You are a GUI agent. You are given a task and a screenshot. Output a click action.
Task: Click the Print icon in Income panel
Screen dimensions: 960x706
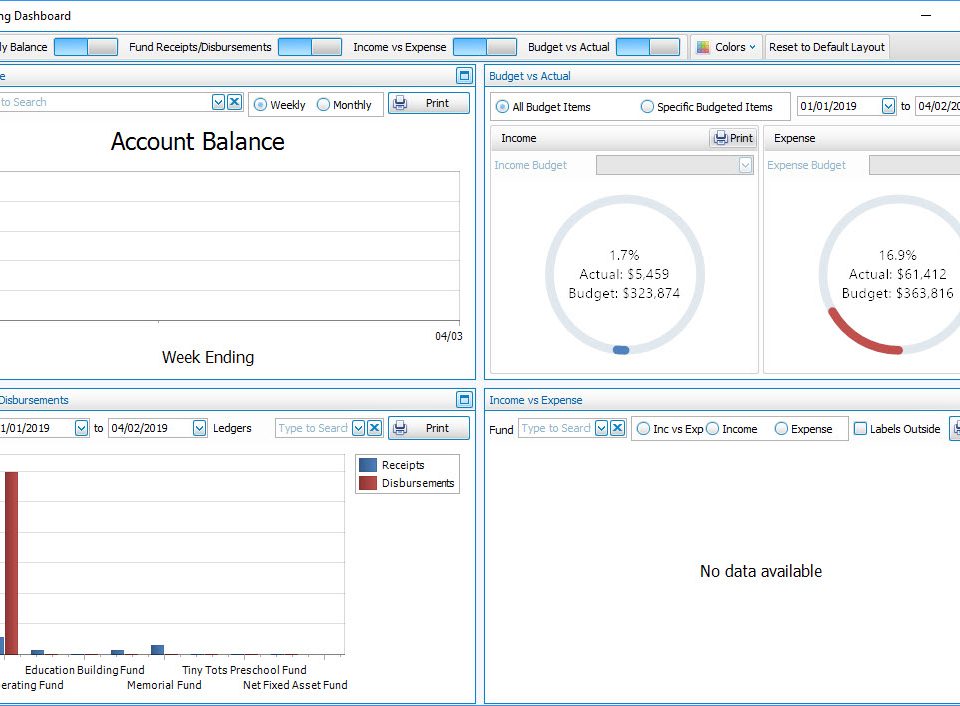(733, 138)
